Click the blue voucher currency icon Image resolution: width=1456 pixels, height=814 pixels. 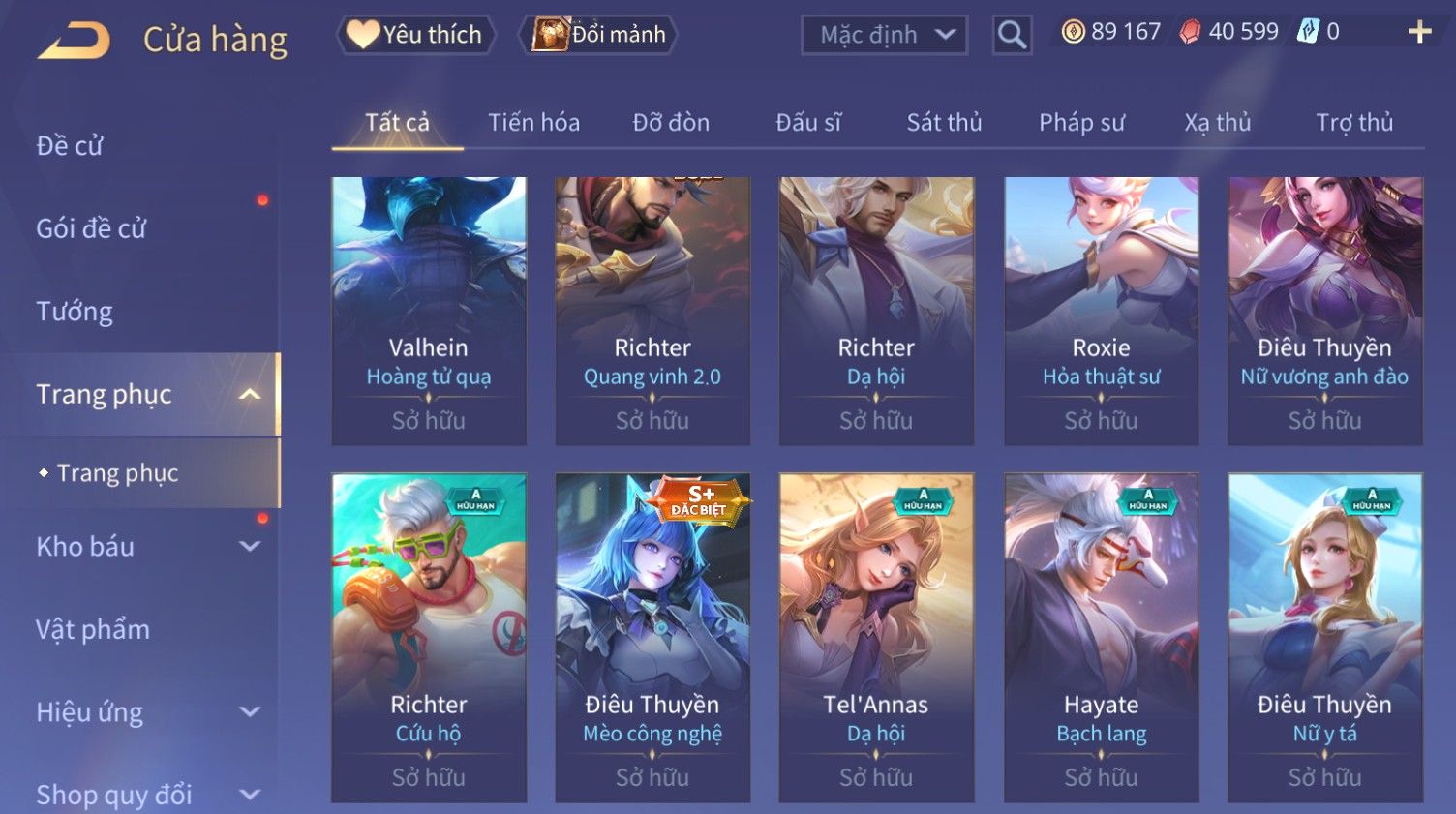click(x=1308, y=32)
